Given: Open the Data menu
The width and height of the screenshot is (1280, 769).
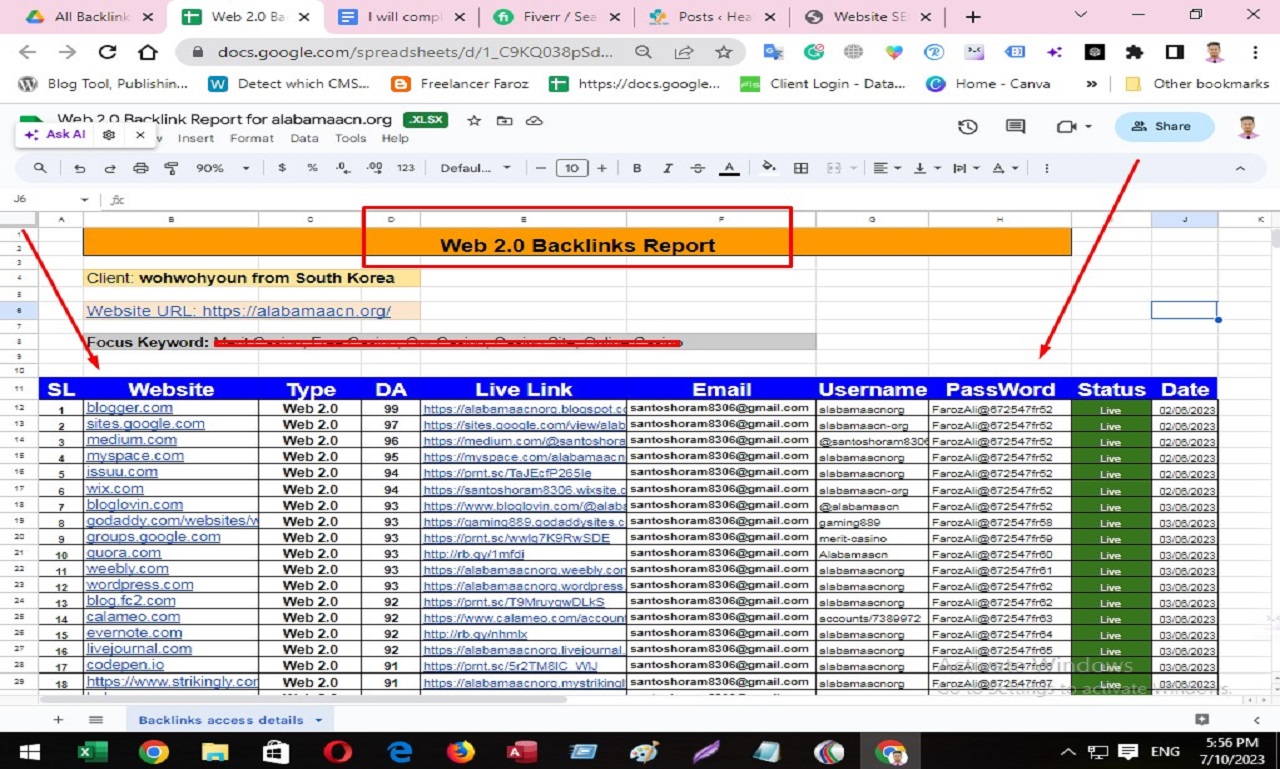Looking at the screenshot, I should [304, 138].
